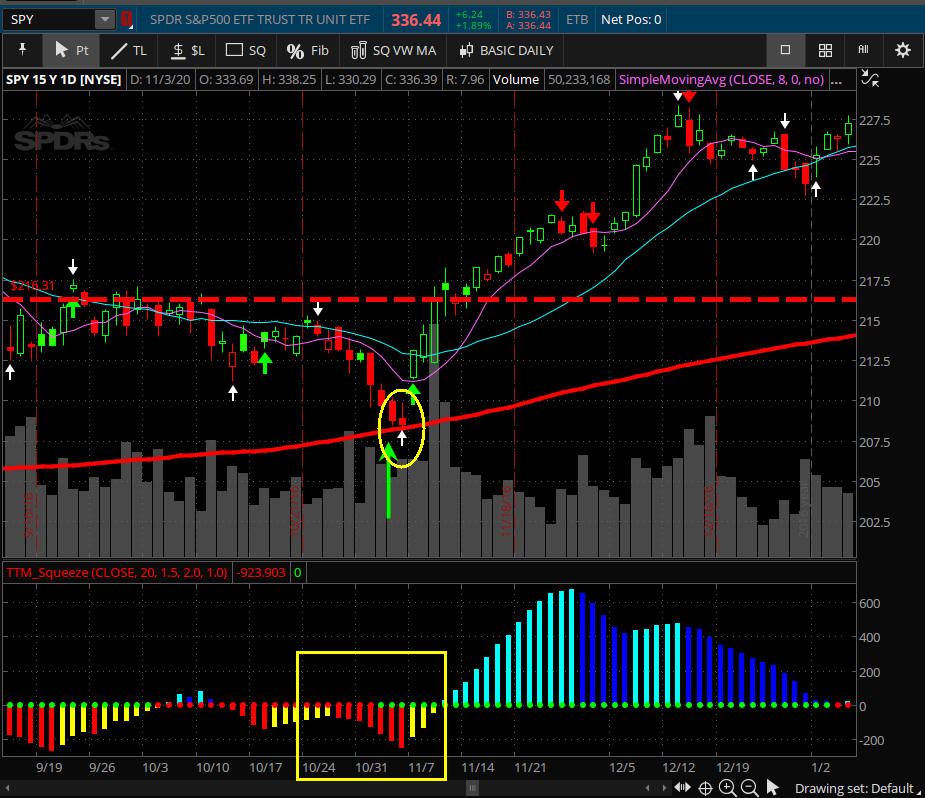Click the Open value O: 333.69
The height and width of the screenshot is (798, 925).
[227, 80]
